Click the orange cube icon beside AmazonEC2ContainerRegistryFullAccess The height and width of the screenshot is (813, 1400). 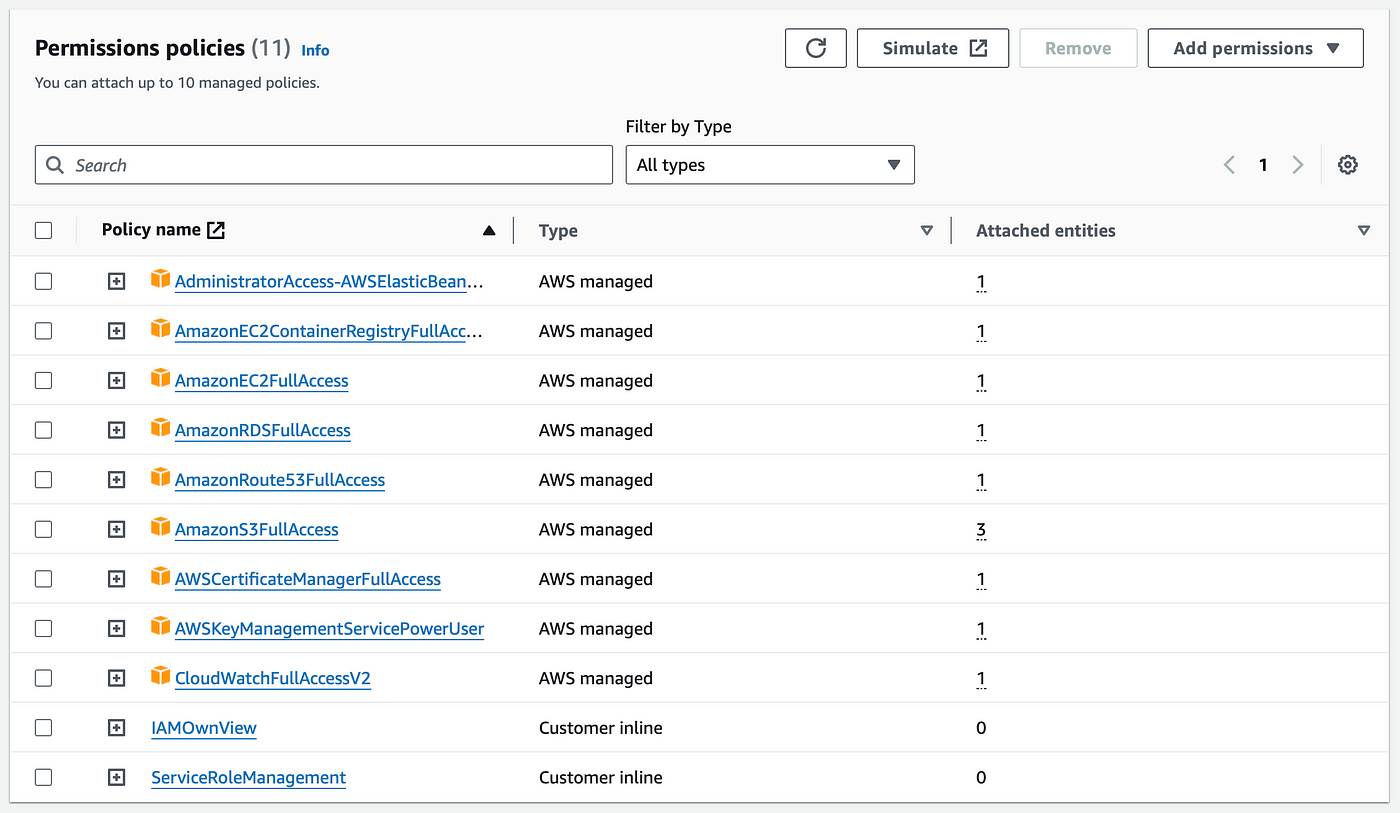click(x=160, y=328)
